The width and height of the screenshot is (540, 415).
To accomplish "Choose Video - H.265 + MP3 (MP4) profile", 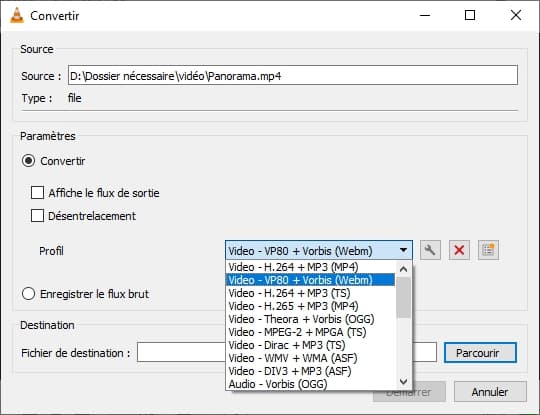I will pos(310,306).
